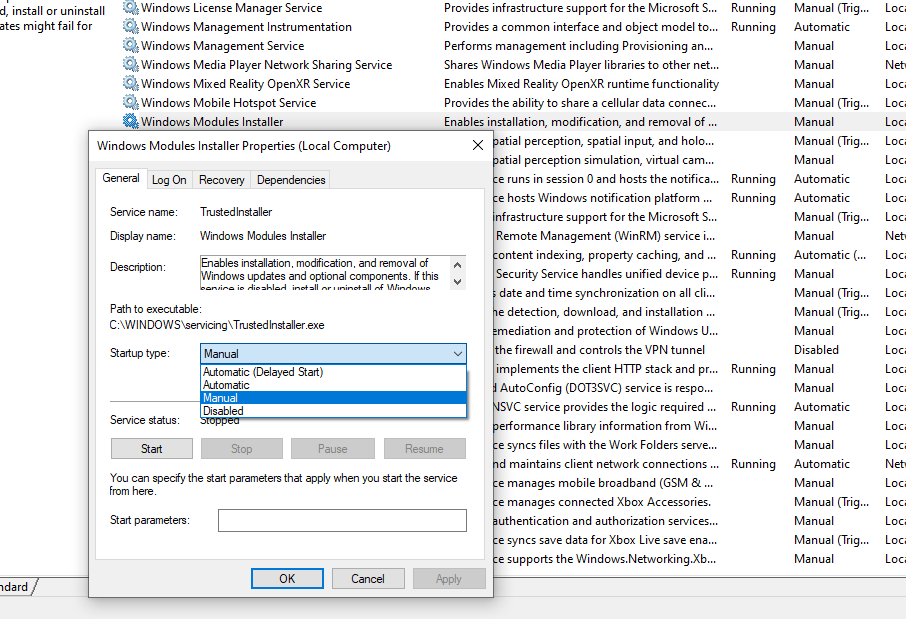Click 'the firewall and controls the VPN tunnel' description
The width and height of the screenshot is (906, 619).
pyautogui.click(x=600, y=350)
